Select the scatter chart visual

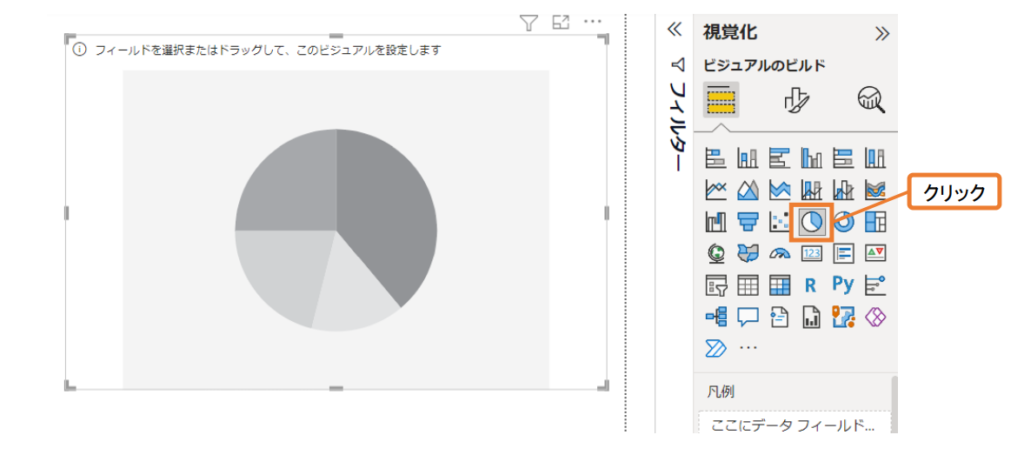pos(780,222)
